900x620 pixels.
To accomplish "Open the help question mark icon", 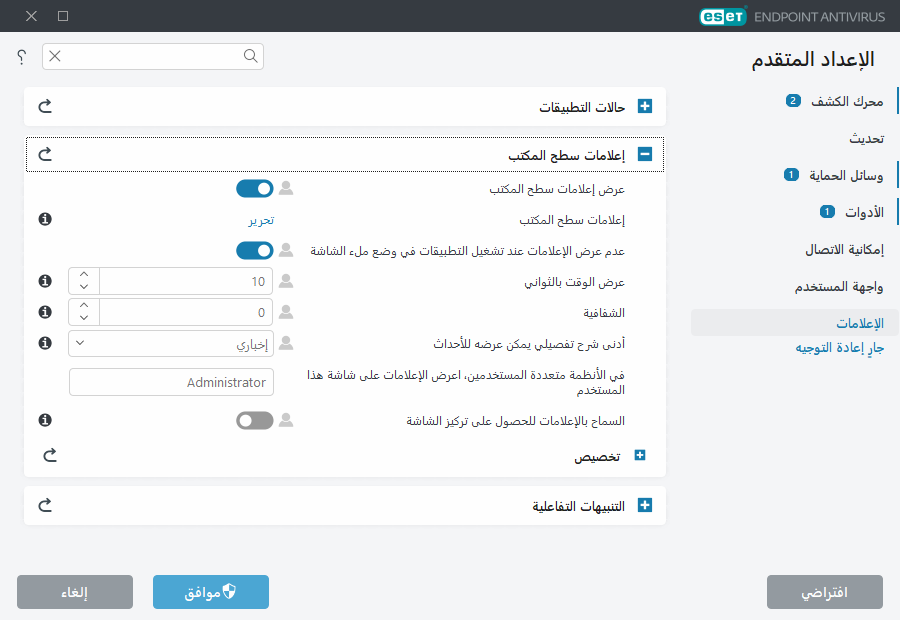I will coord(20,57).
